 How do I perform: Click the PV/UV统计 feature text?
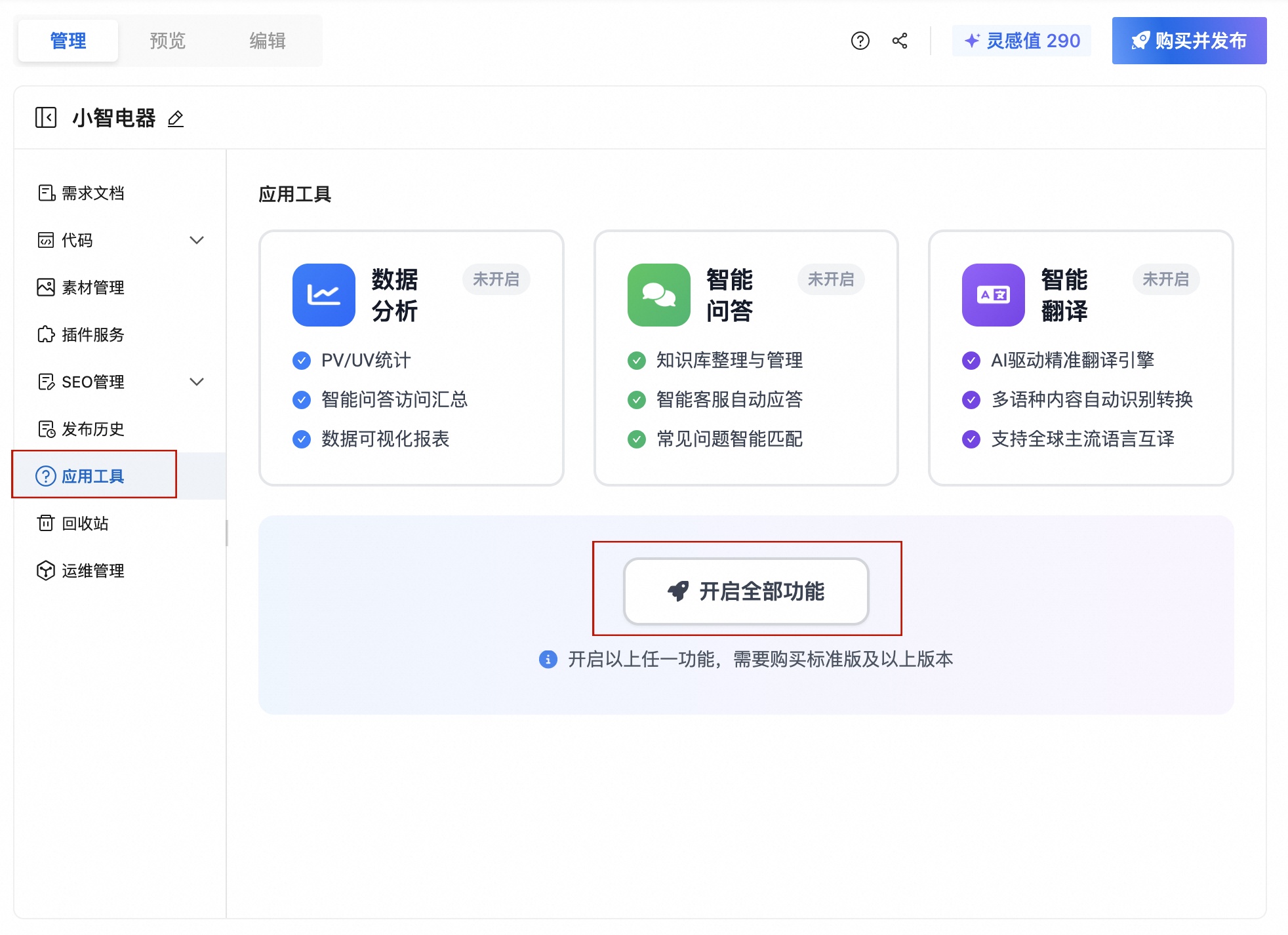click(366, 361)
